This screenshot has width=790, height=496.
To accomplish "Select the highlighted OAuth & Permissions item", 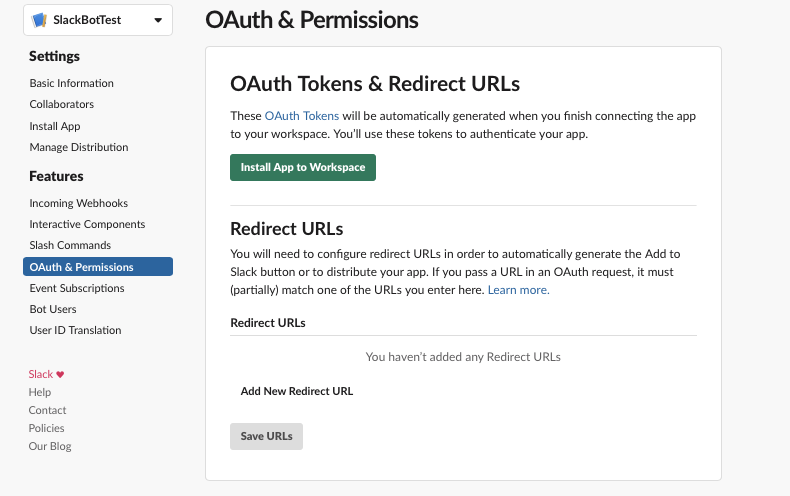I will [x=98, y=267].
